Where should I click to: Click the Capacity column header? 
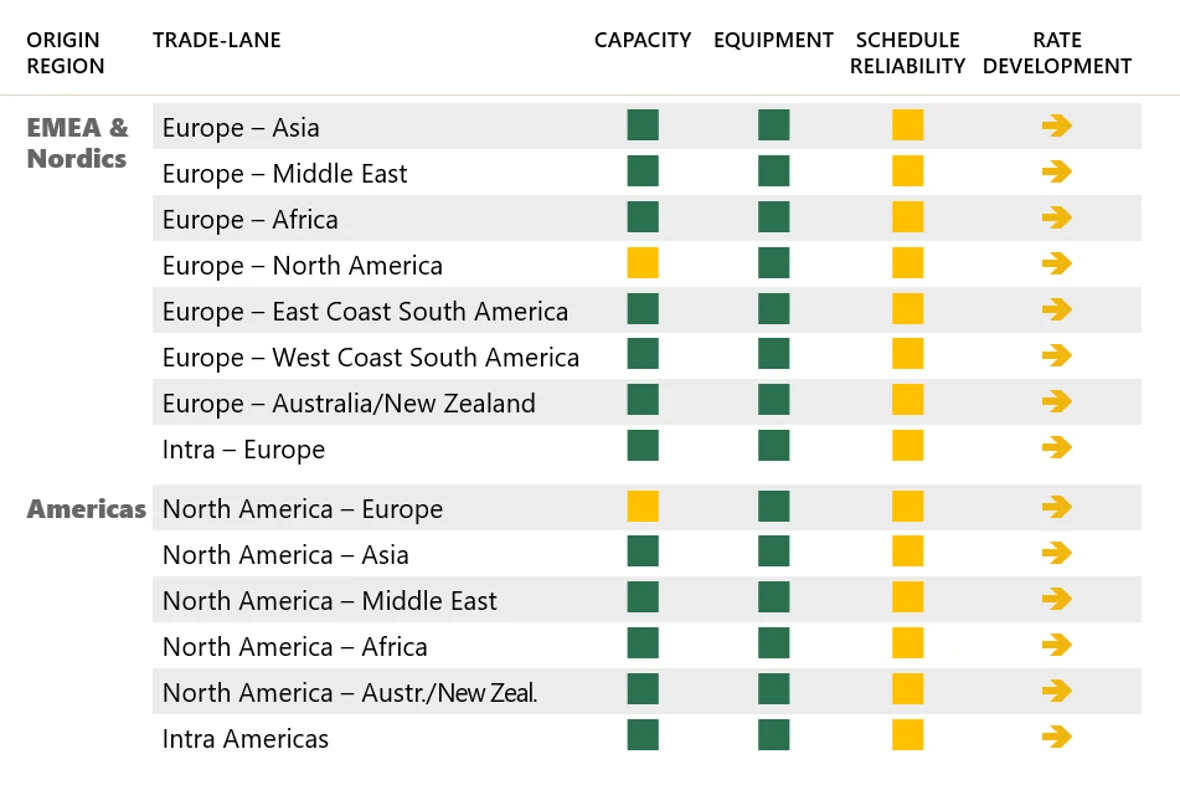coord(643,40)
